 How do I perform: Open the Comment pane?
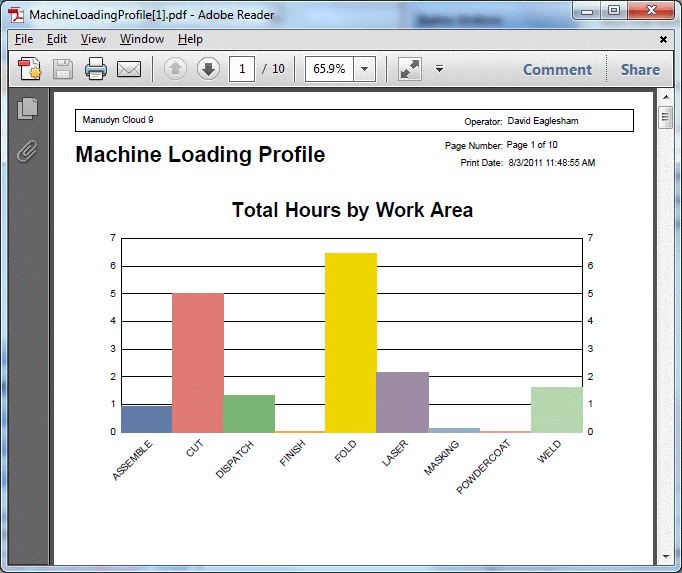557,69
